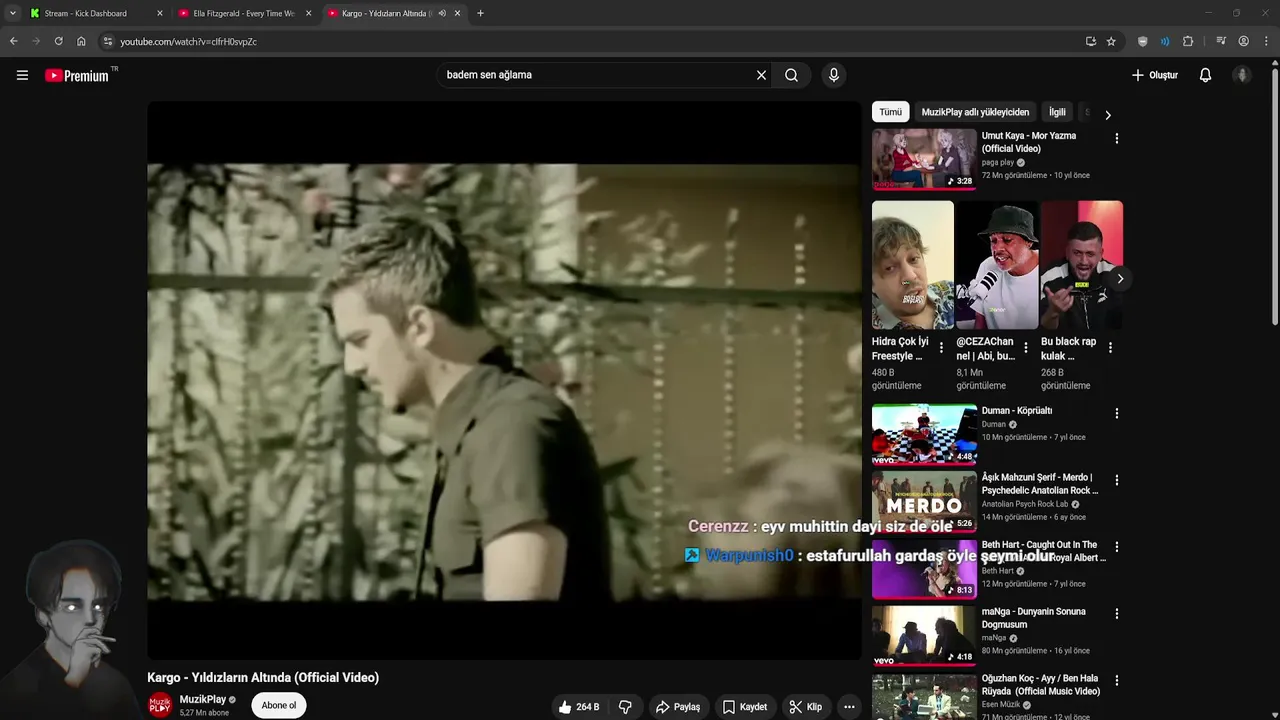Viewport: 1280px width, 720px height.
Task: Clear the search box text
Action: (761, 75)
